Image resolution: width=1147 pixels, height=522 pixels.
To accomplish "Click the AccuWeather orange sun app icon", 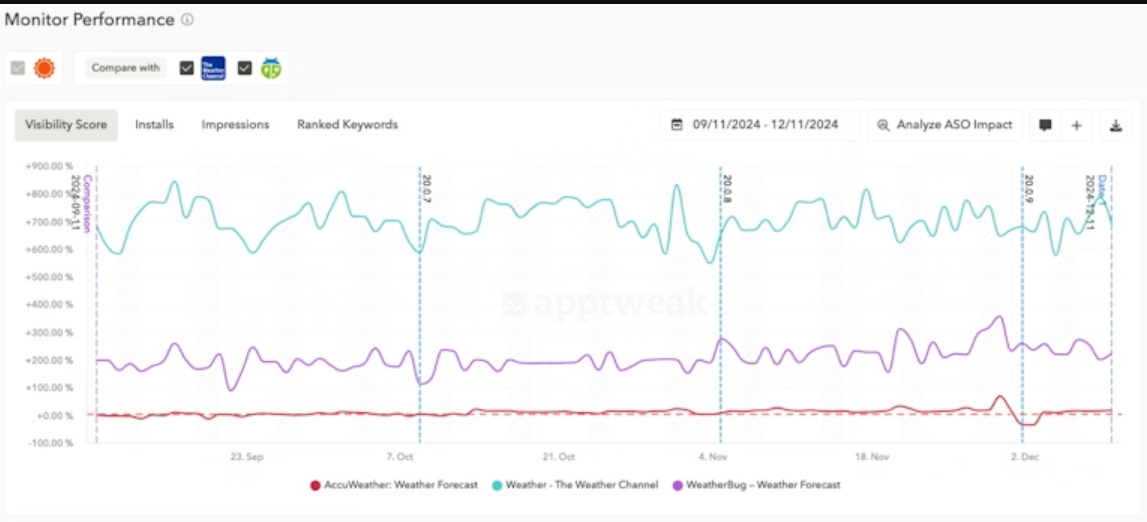I will click(45, 68).
